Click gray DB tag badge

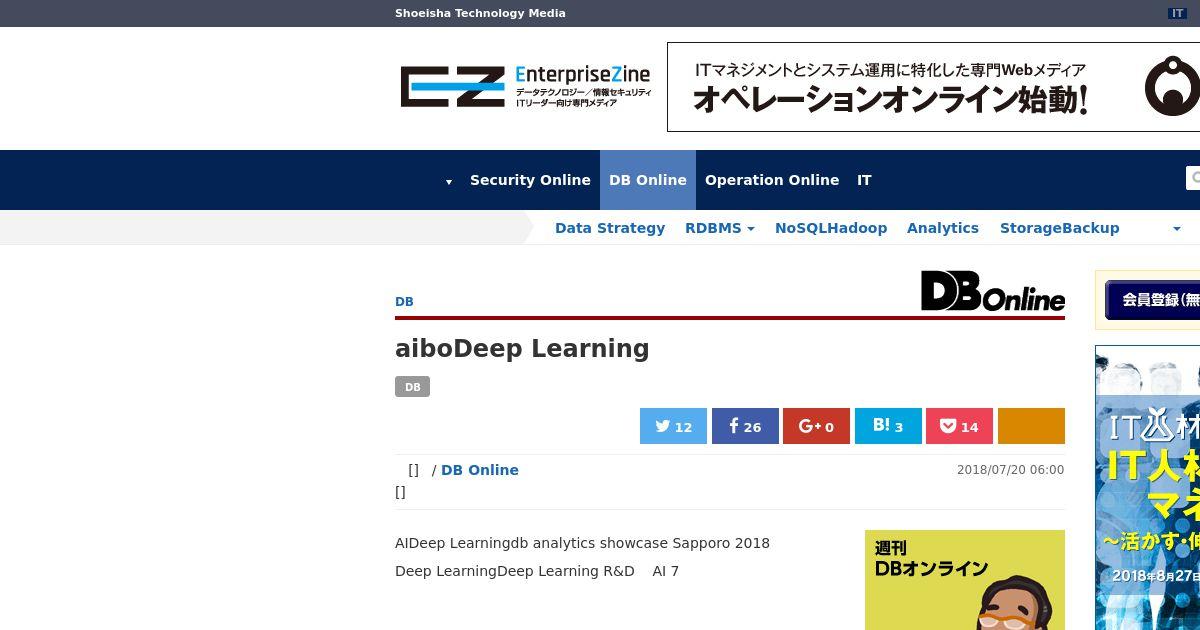[412, 387]
